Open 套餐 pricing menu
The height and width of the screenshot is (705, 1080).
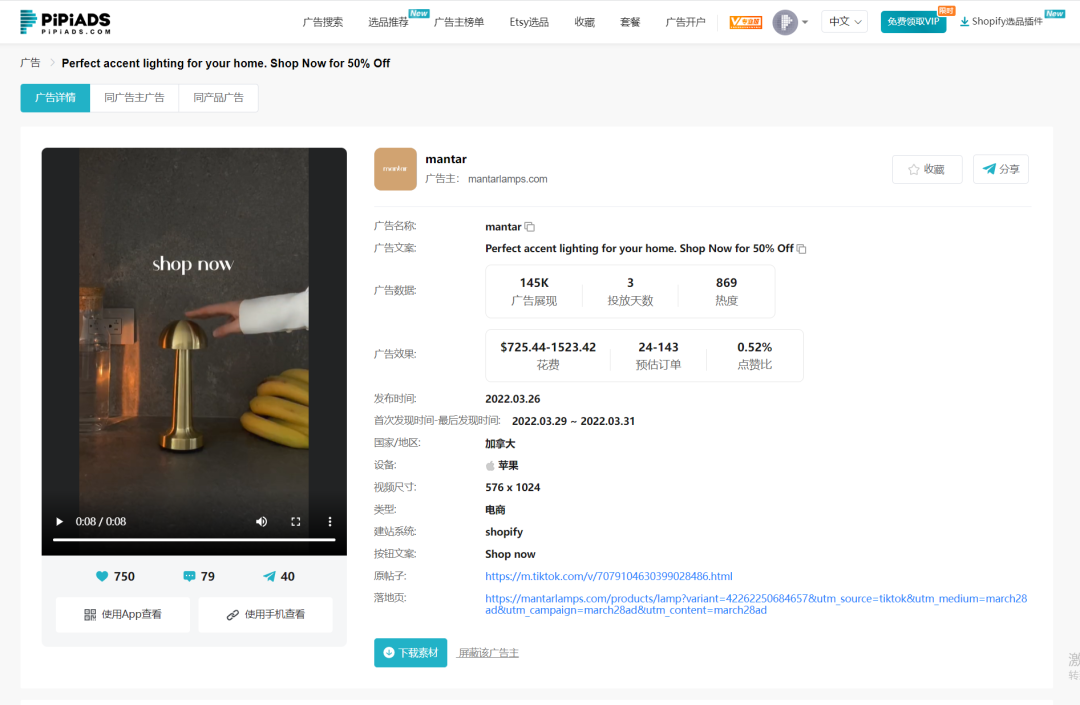click(x=630, y=22)
